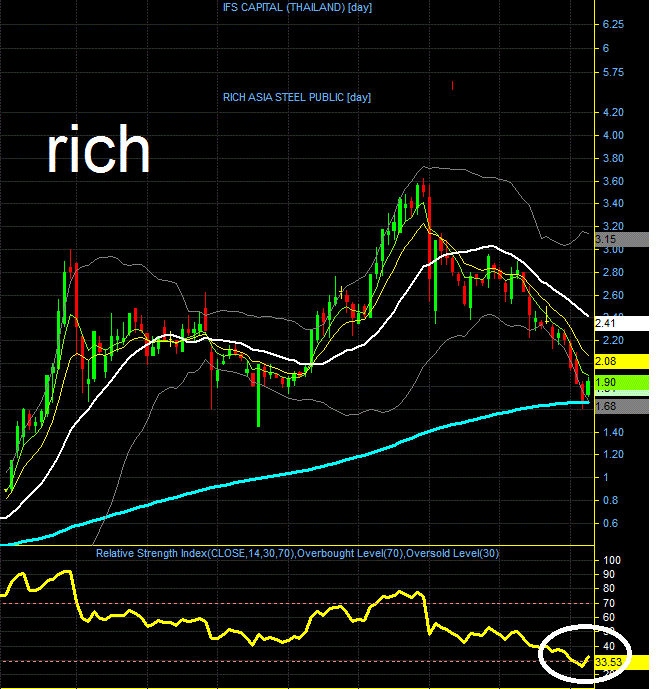Click the IFS CAPITAL (THAILAND) [day] title

[297, 7]
